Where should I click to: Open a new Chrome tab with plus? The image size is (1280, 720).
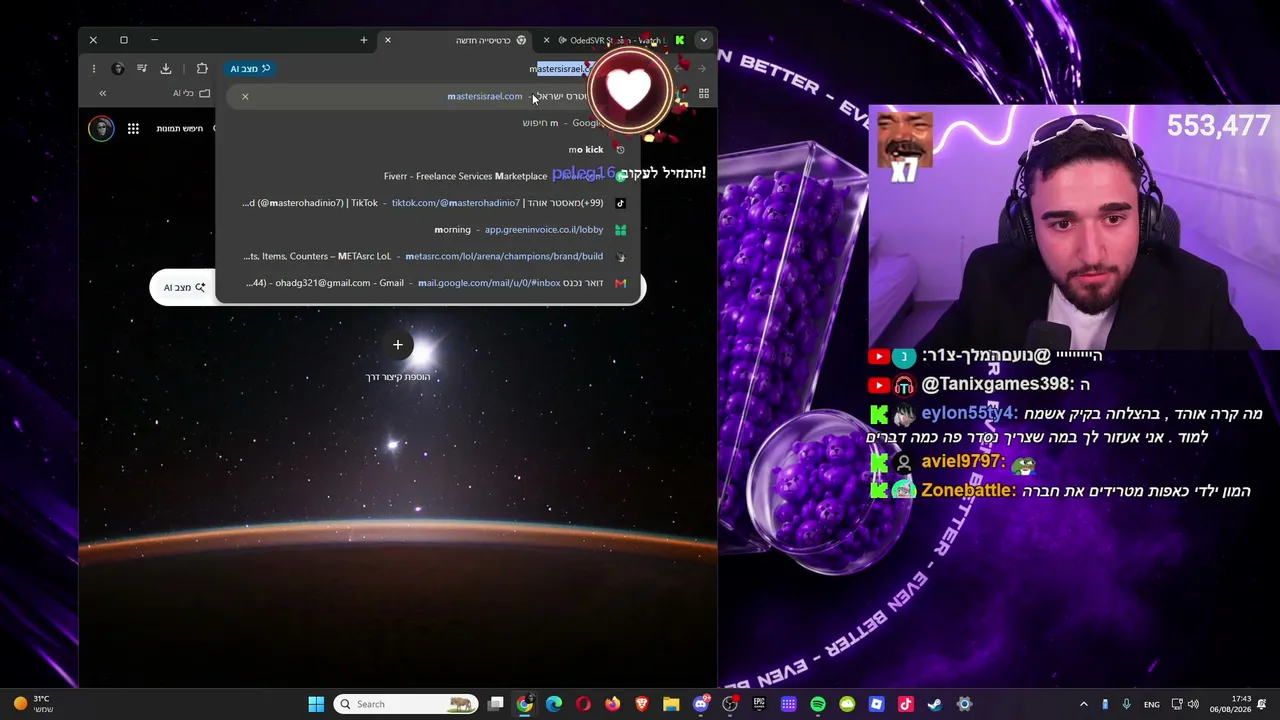point(364,40)
